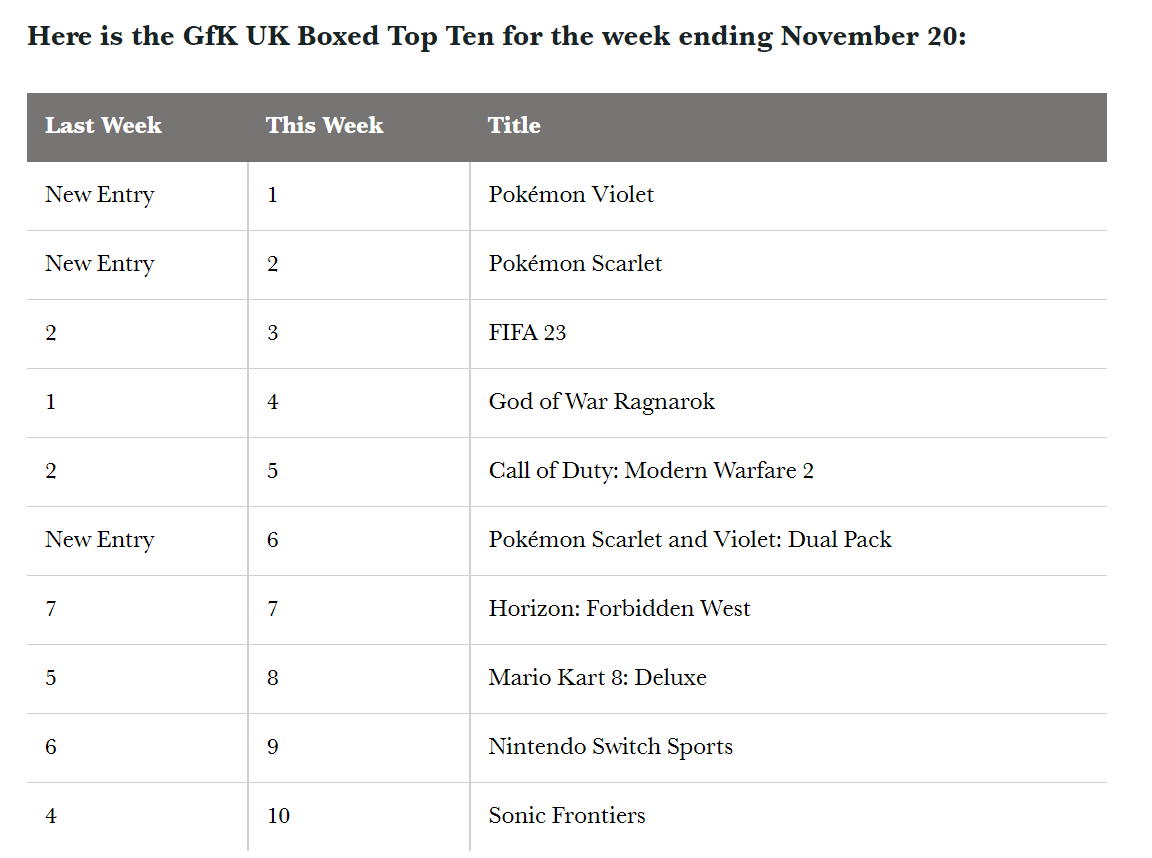Click the "Pokémon Scarlet" title cell
This screenshot has height=858, width=1152.
[x=575, y=264]
